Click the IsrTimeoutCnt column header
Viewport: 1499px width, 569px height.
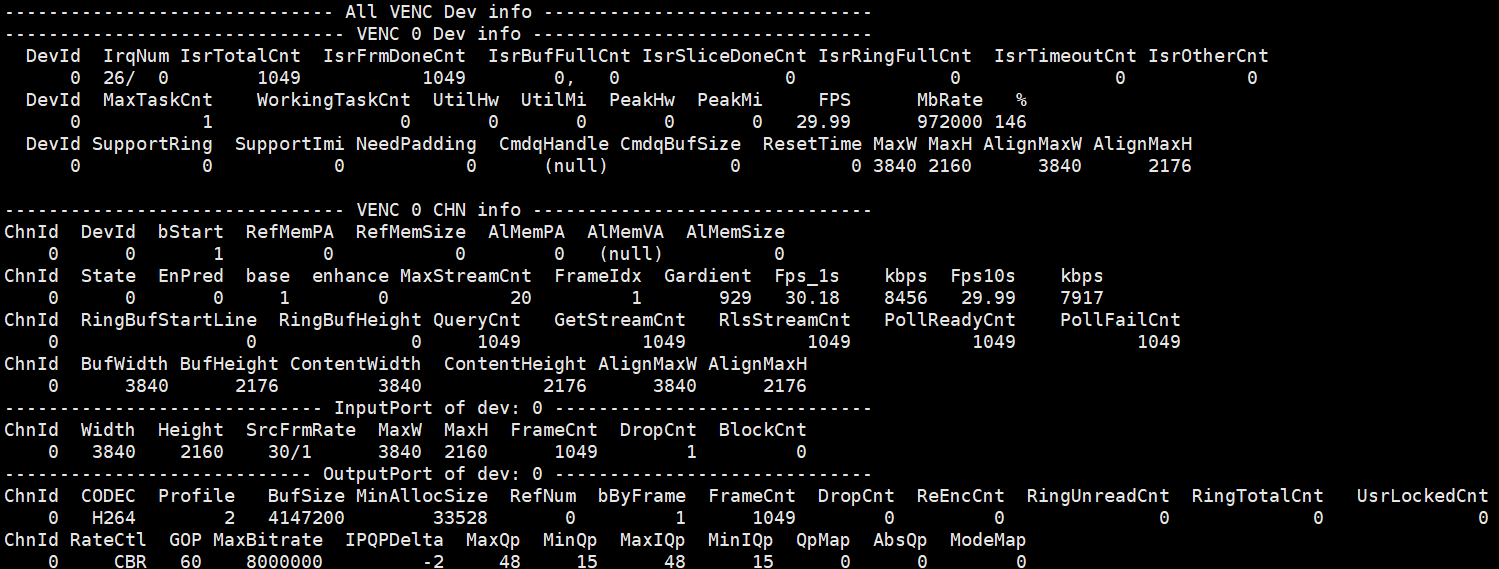pos(1065,56)
